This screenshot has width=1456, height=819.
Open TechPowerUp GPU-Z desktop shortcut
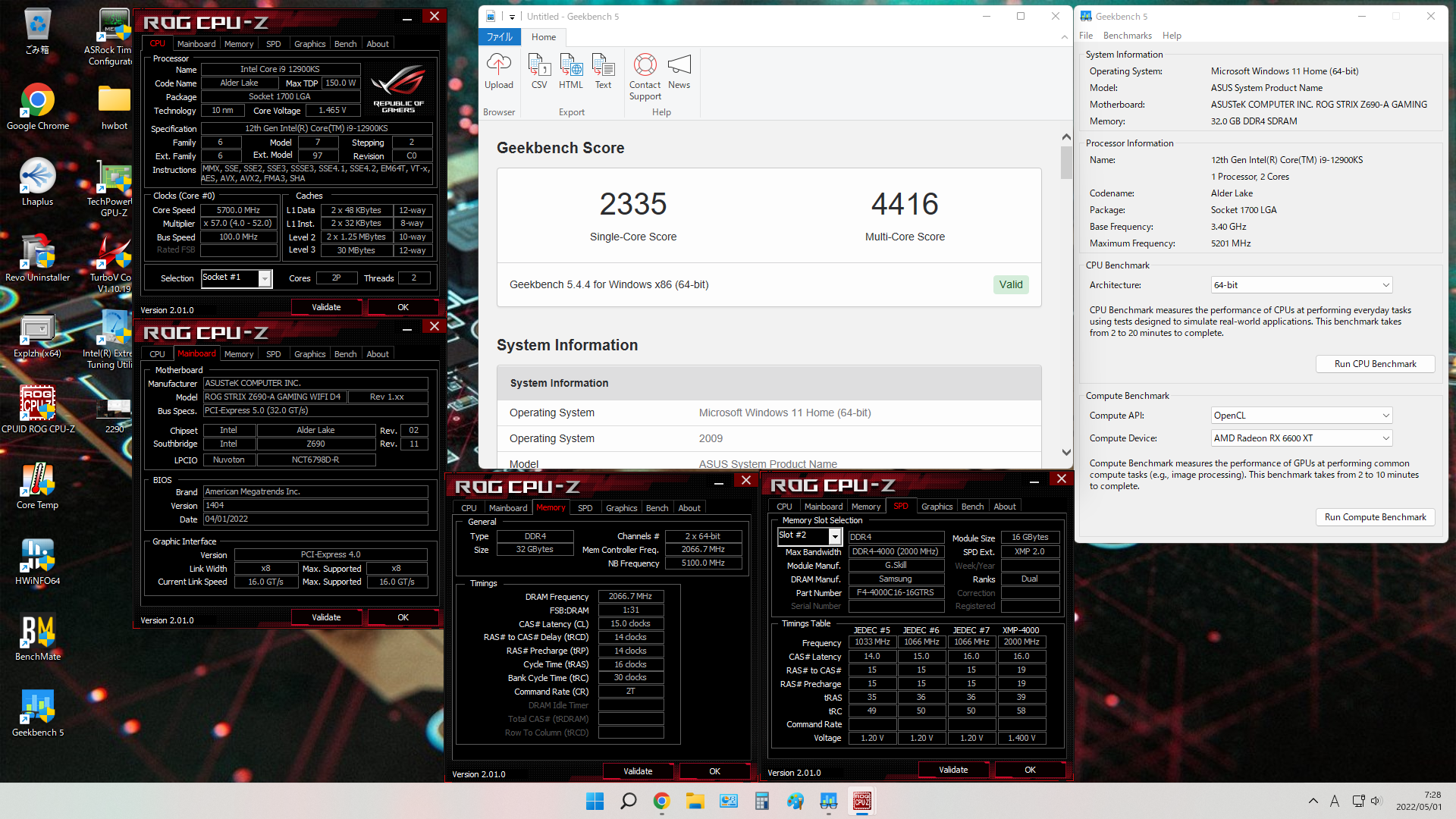(114, 188)
